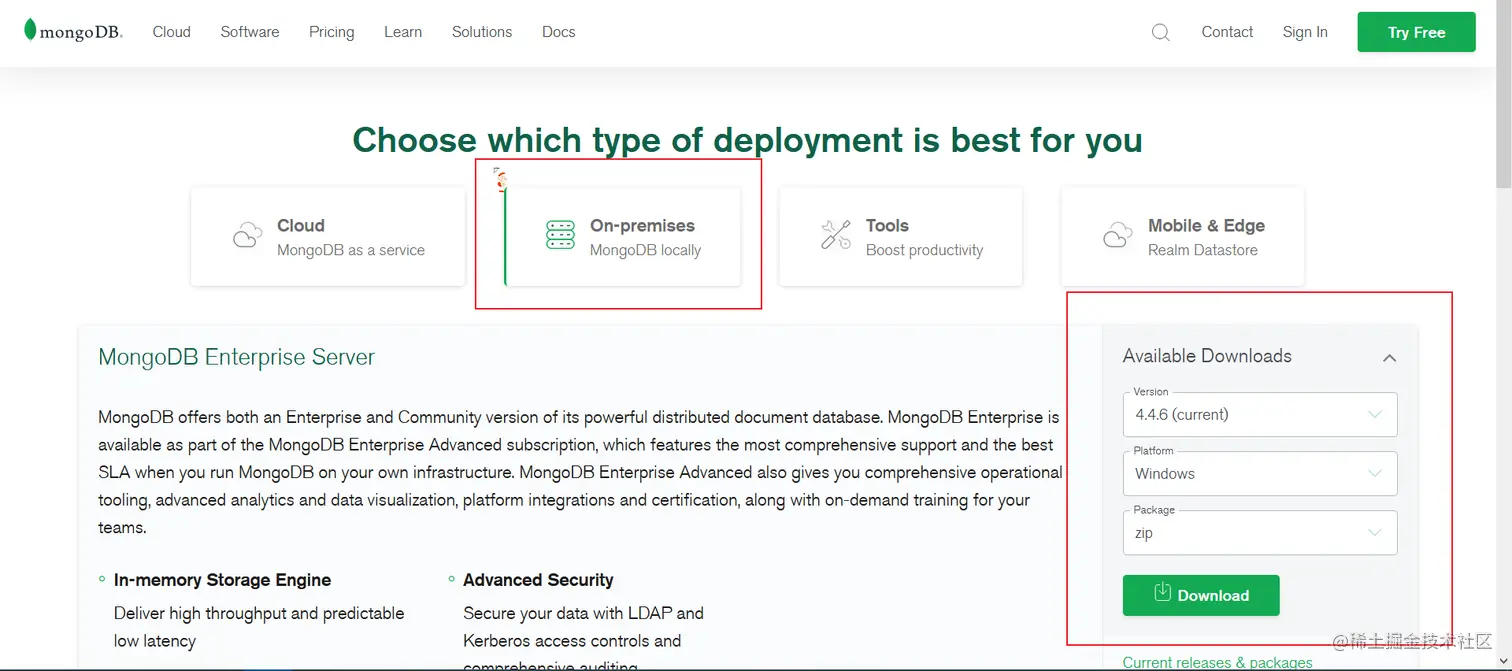Open the Cloud menu in navigation

pos(171,32)
